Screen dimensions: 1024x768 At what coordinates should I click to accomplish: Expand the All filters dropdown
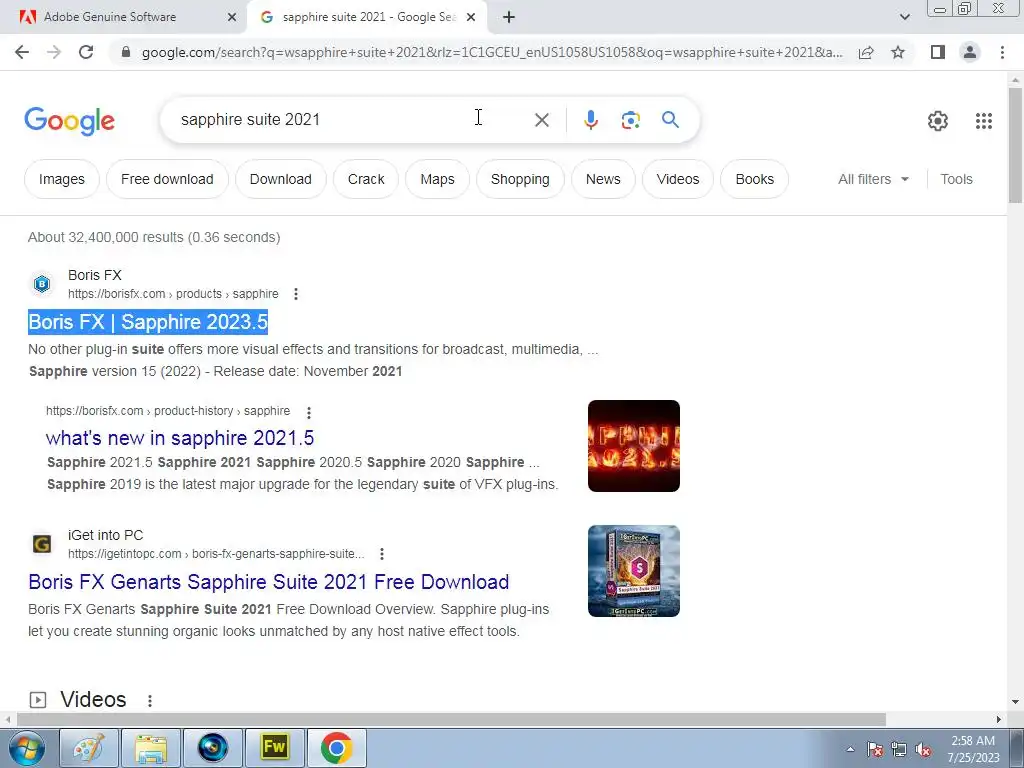coord(873,179)
